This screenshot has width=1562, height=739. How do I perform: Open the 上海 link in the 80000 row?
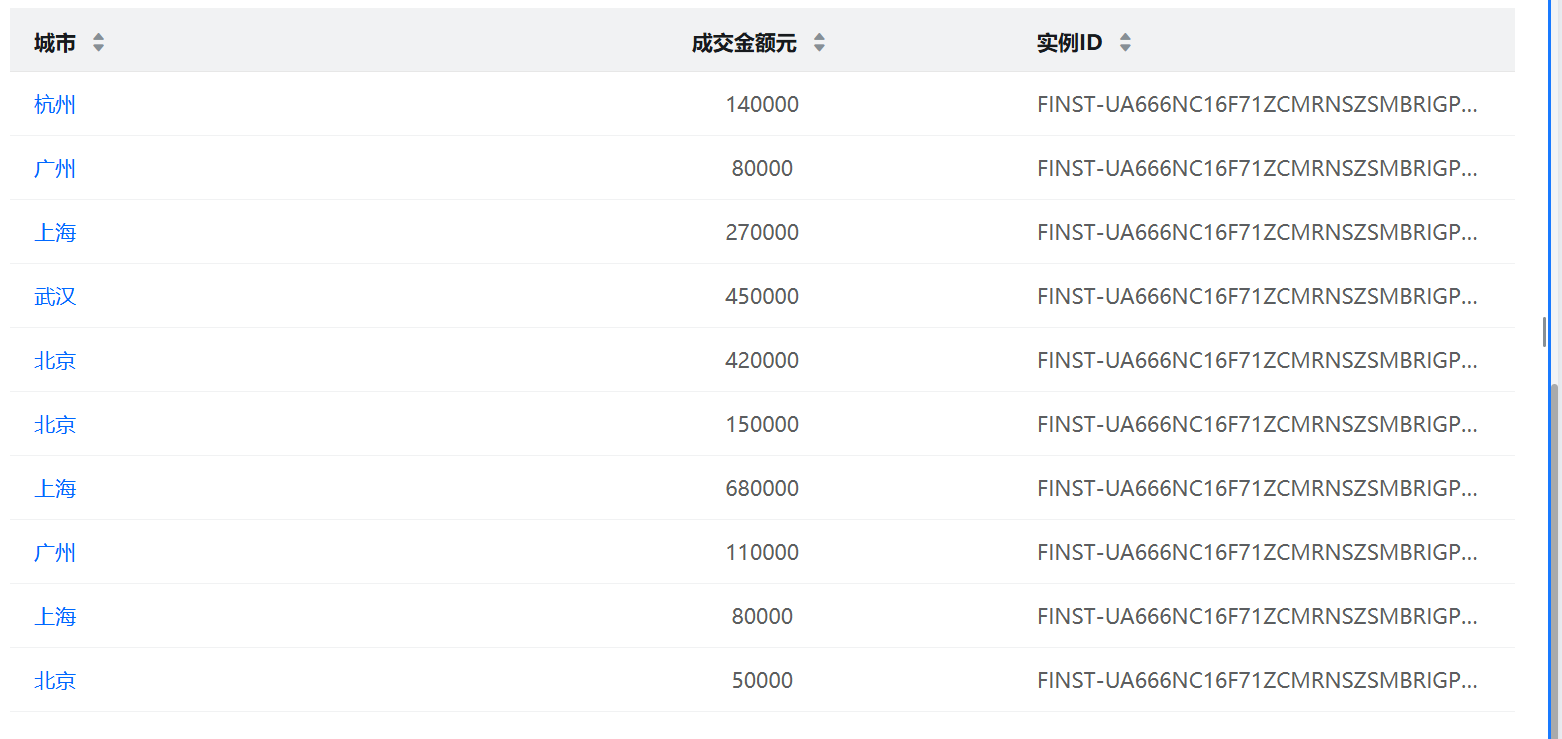click(55, 616)
